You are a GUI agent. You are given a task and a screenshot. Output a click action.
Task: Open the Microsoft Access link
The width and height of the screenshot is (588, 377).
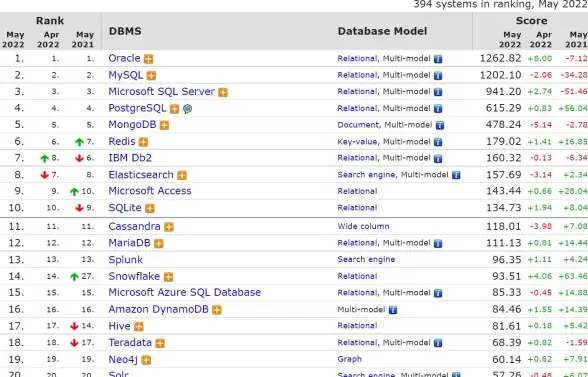[x=150, y=191]
